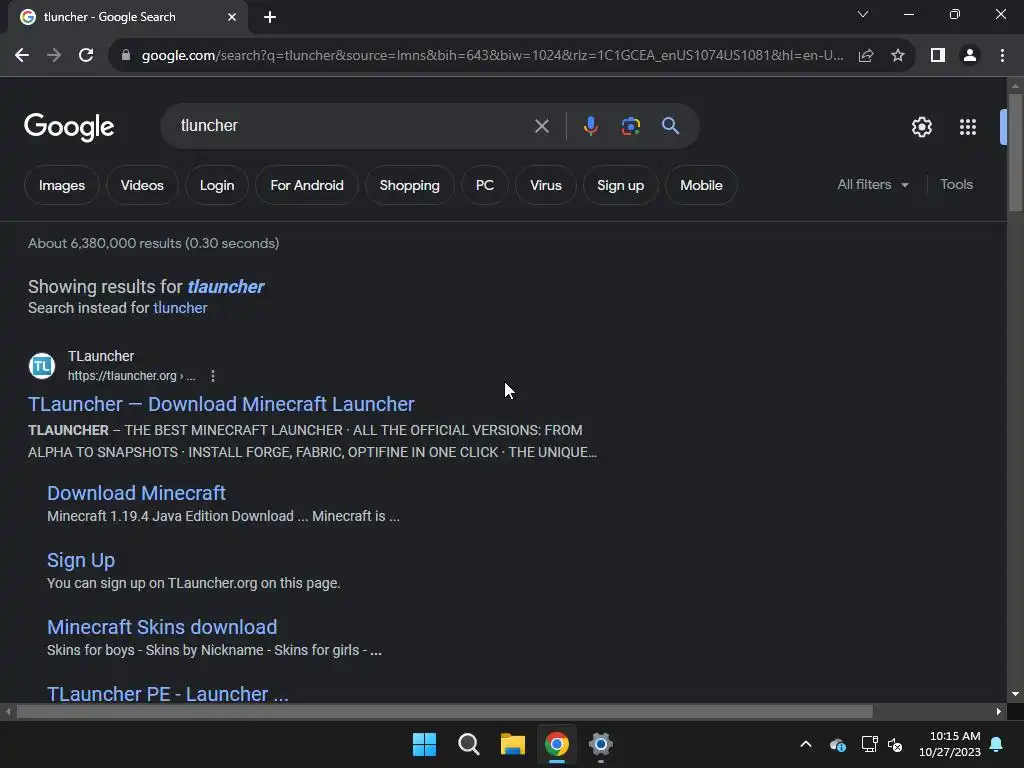This screenshot has height=768, width=1024.
Task: Open the notification bell
Action: [997, 744]
